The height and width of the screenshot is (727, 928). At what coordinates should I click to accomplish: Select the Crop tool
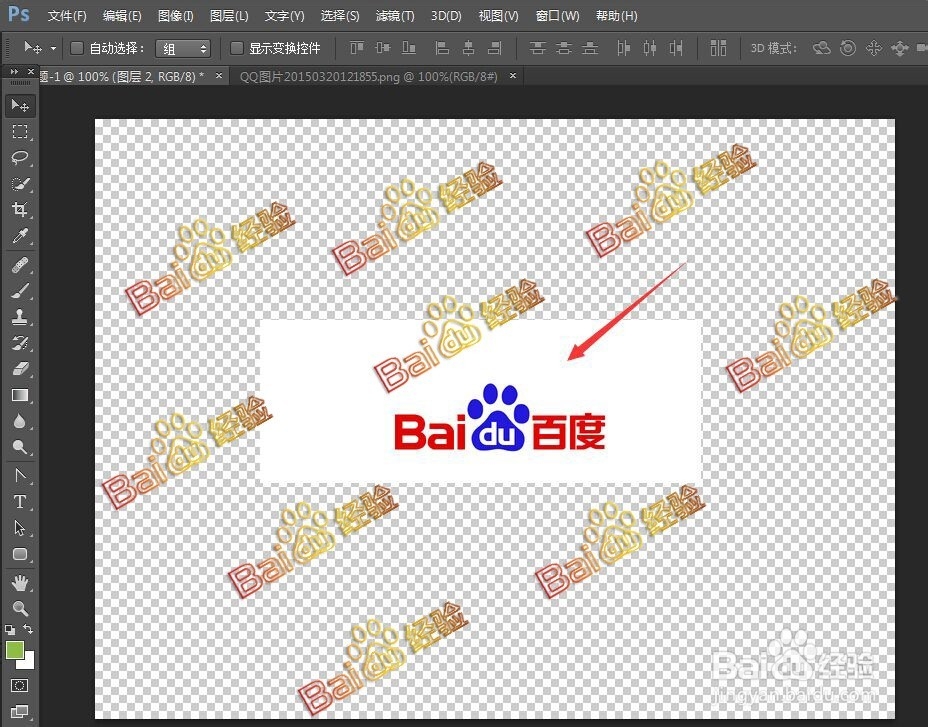pos(20,210)
